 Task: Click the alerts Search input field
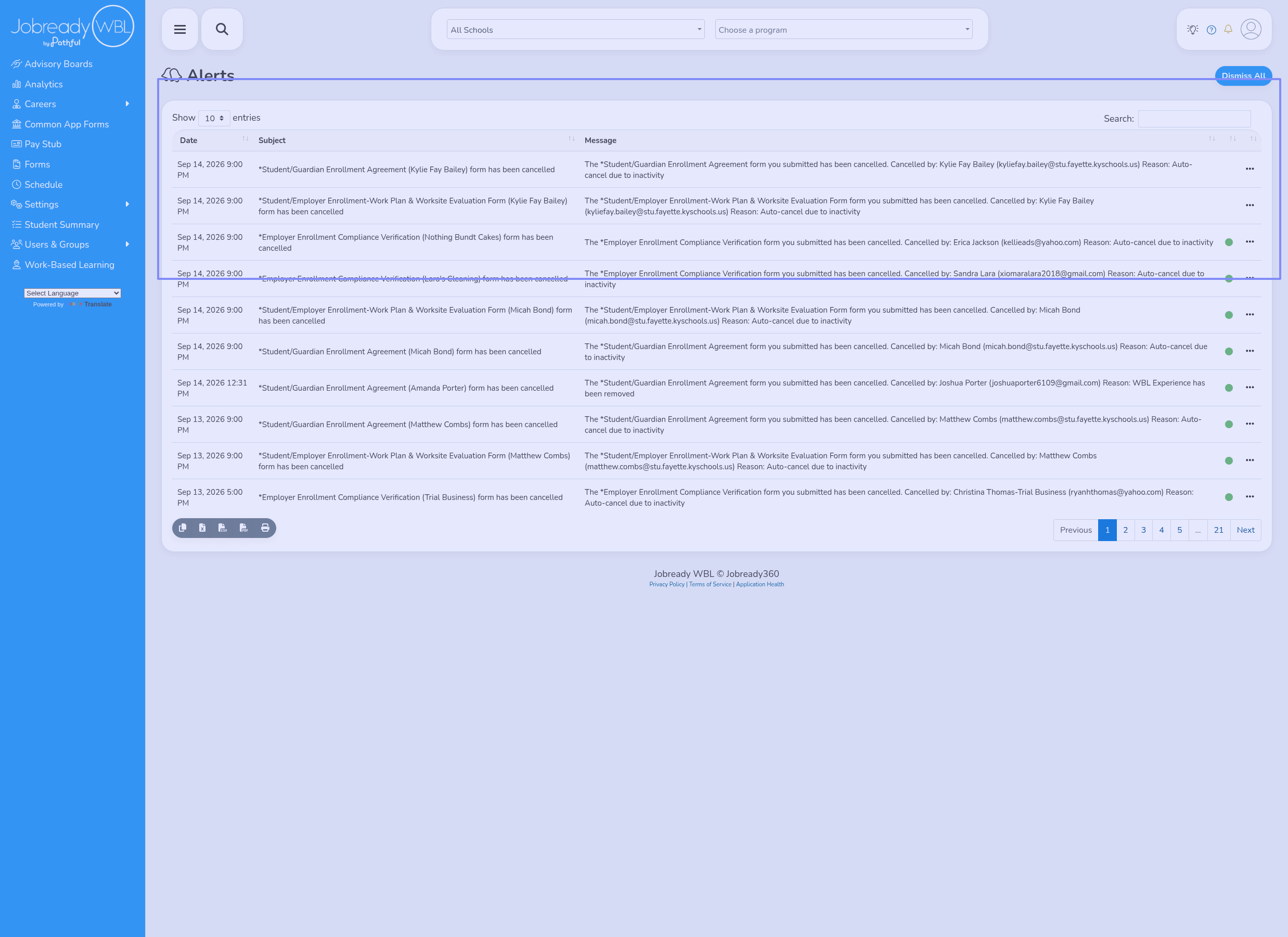pos(1194,119)
